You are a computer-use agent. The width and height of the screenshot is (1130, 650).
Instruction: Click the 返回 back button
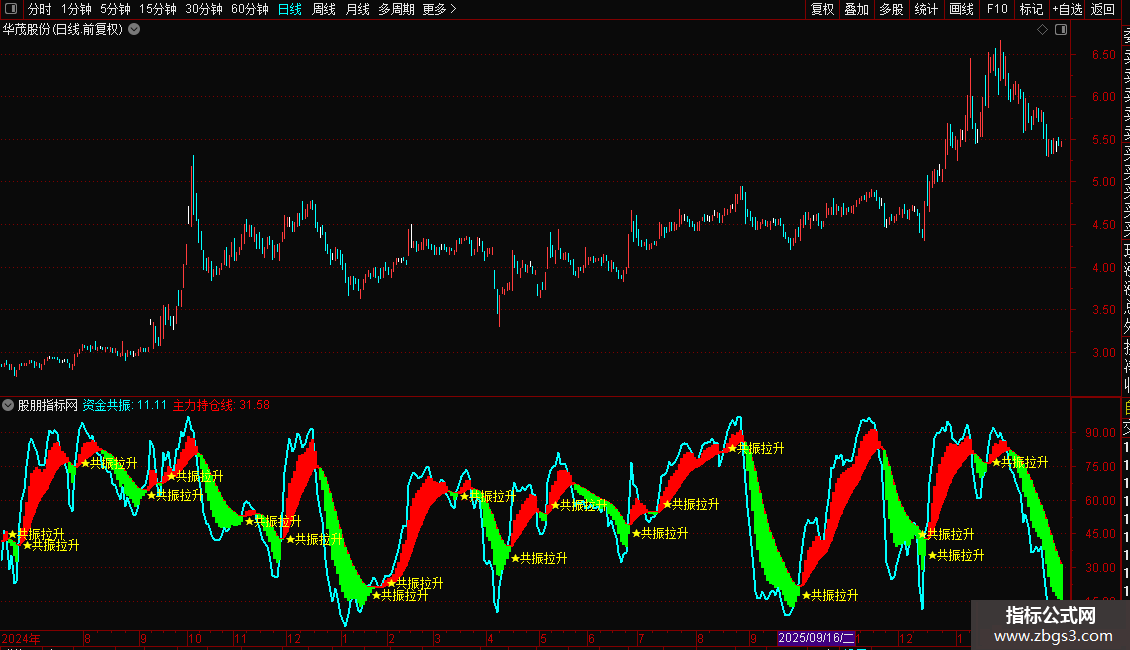point(1103,9)
